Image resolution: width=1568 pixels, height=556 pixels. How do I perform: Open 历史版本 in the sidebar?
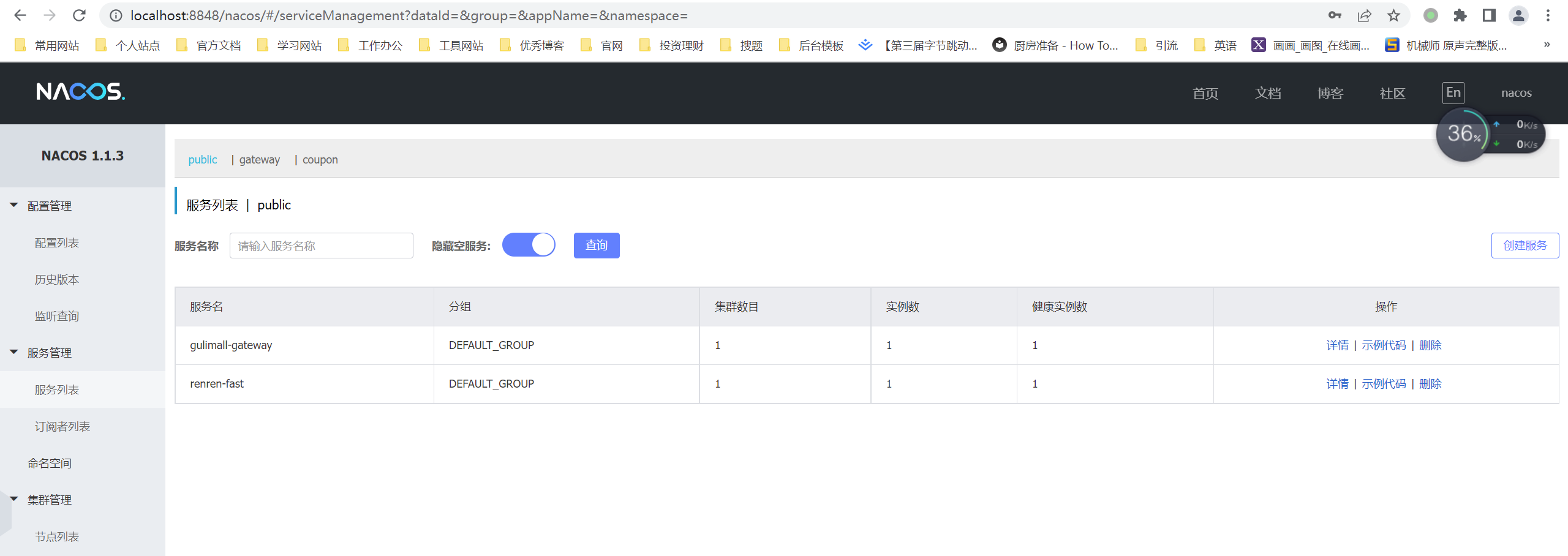[57, 279]
